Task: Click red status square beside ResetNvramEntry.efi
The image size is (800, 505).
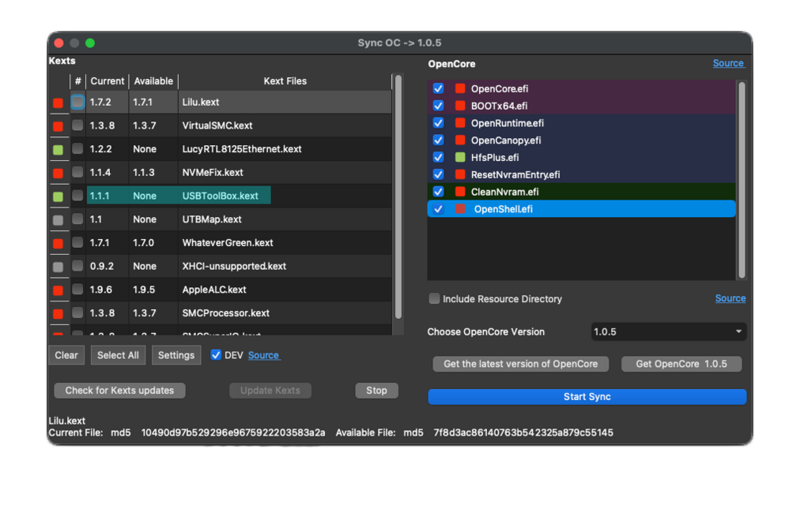Action: click(x=460, y=174)
